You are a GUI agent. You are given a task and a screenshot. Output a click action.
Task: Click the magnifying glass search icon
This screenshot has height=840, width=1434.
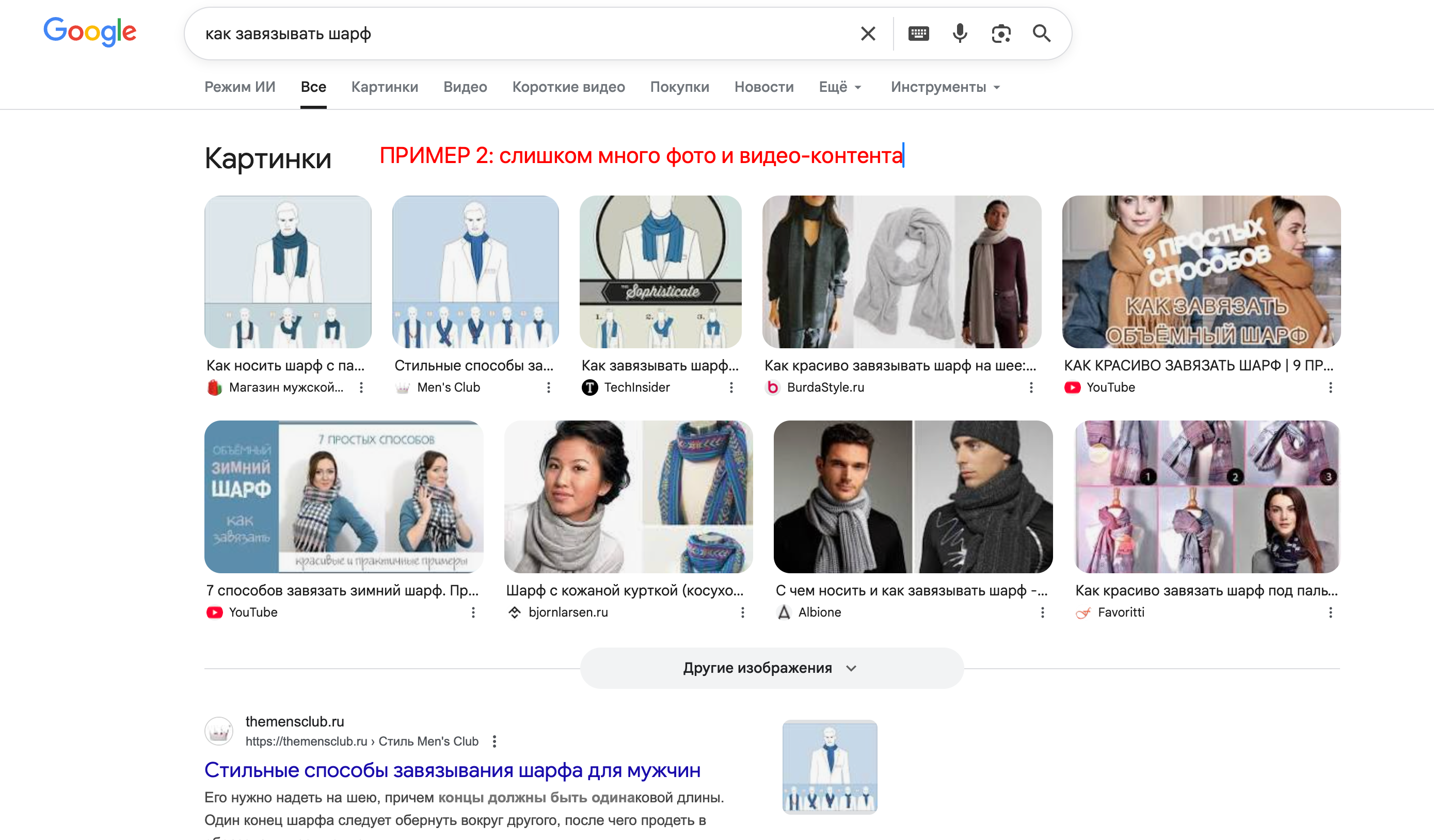point(1041,34)
